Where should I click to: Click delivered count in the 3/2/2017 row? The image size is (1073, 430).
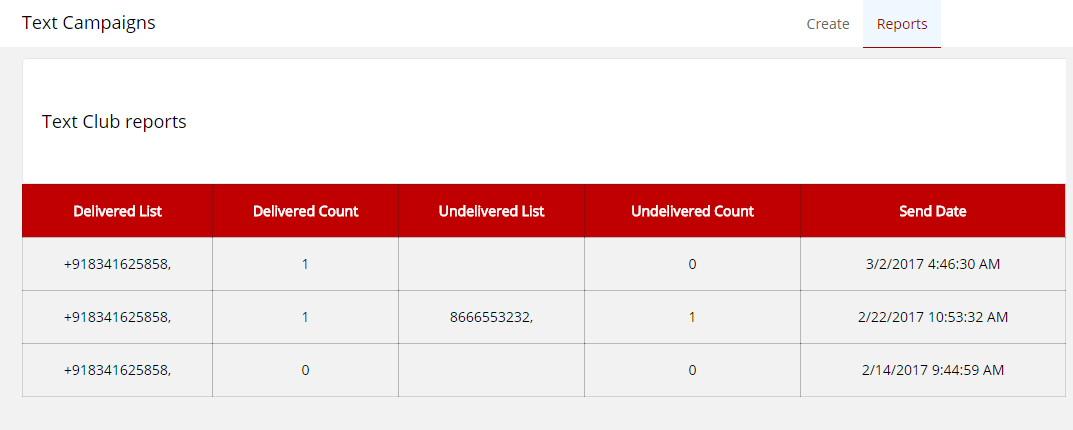305,264
